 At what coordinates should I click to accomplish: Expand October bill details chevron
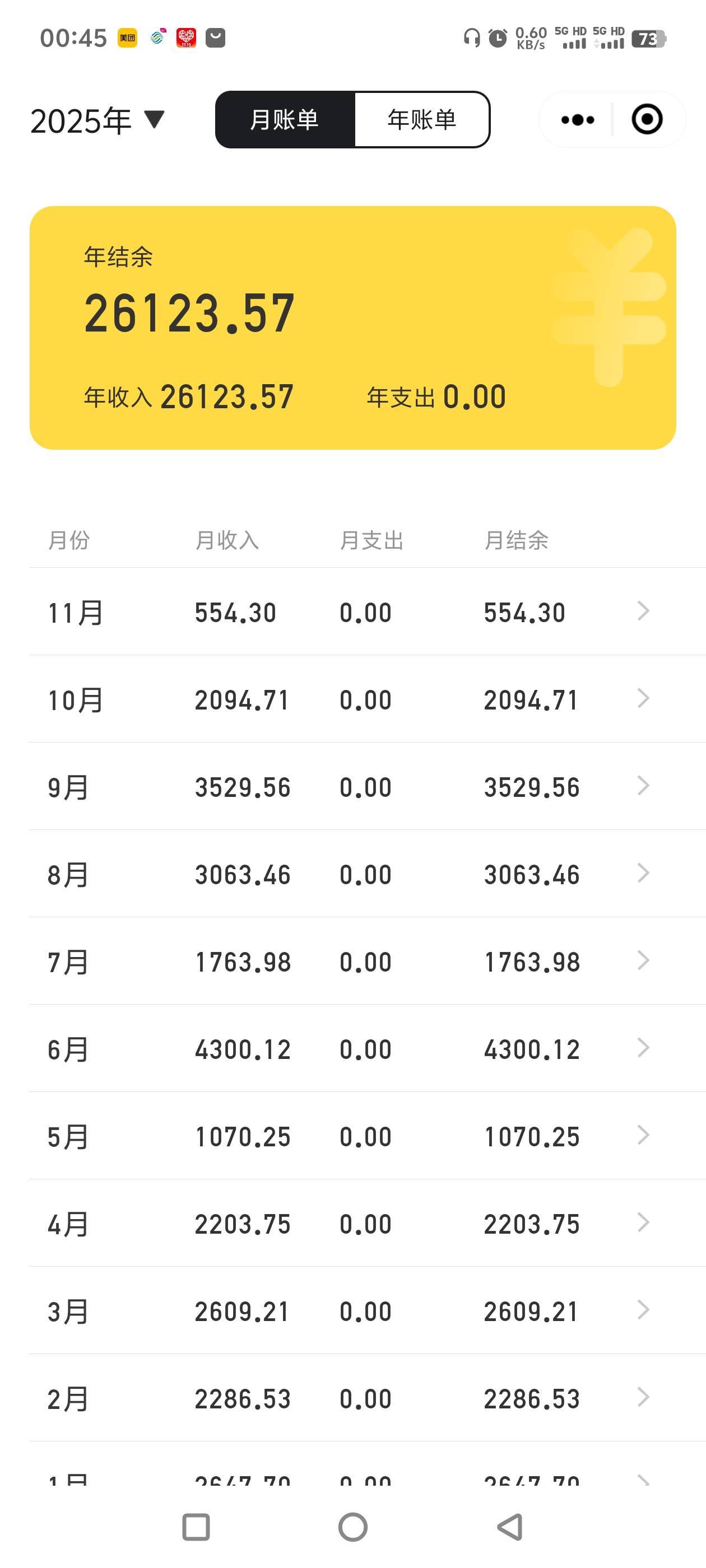coord(643,698)
